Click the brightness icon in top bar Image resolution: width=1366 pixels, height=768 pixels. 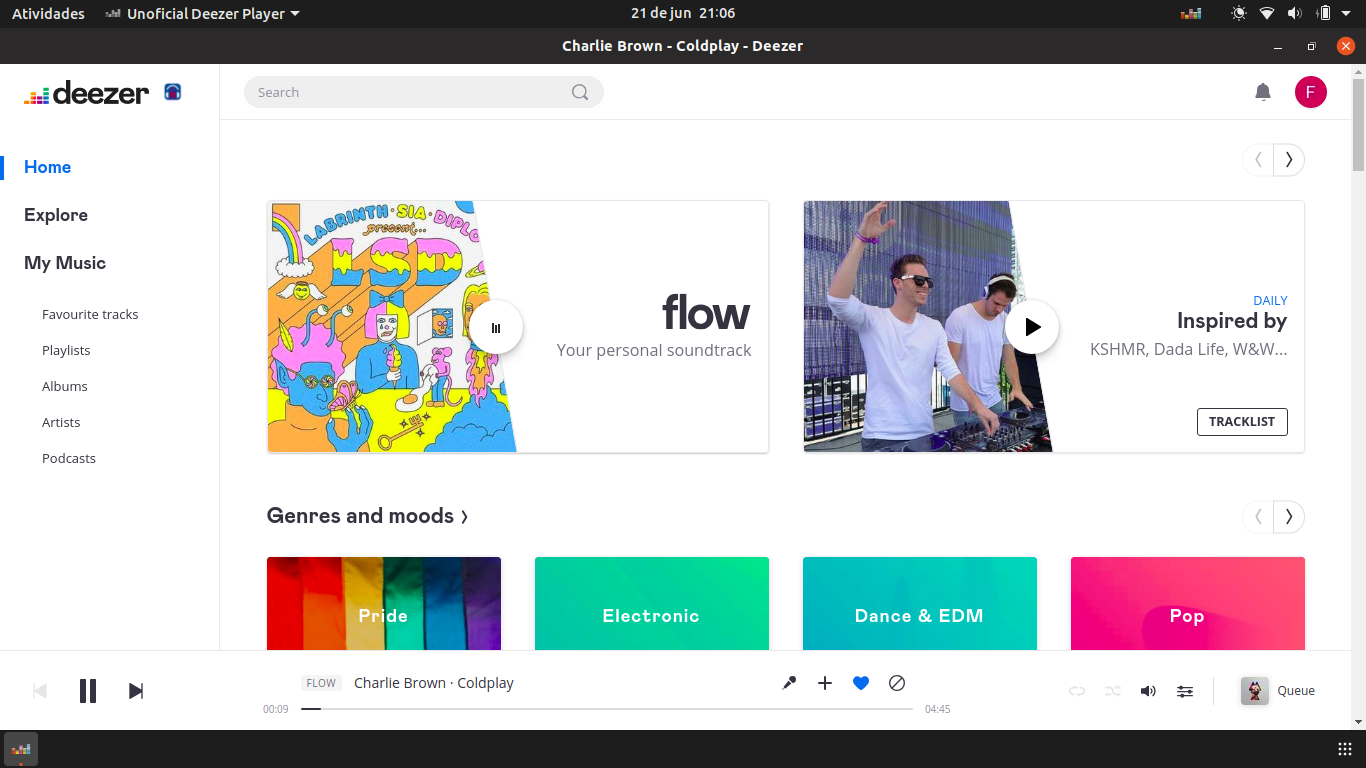[1239, 14]
